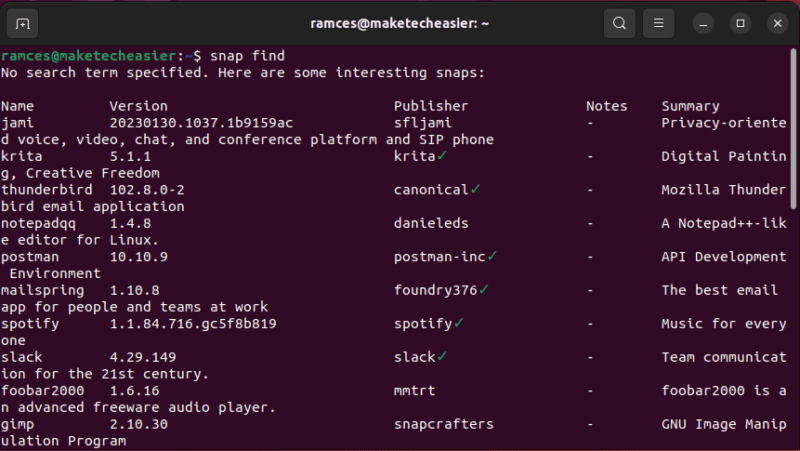Screen dimensions: 800x451
Task: Click publisher mmtrt
Action: pyautogui.click(x=414, y=391)
